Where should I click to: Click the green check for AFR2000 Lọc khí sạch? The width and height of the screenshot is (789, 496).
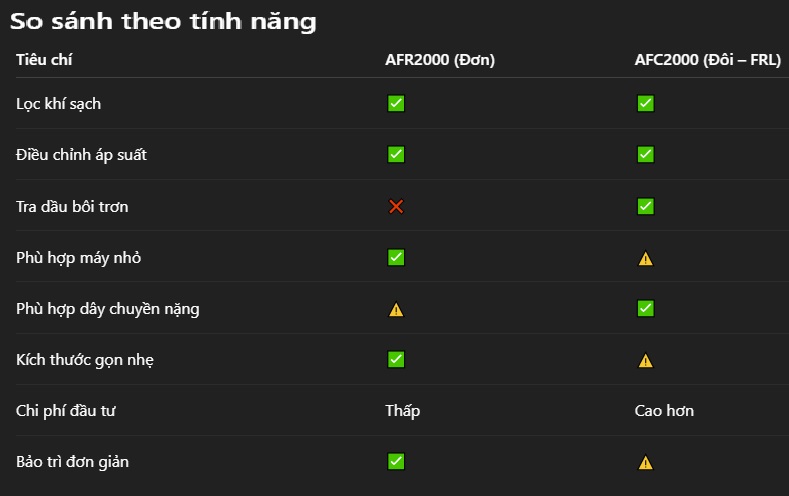pos(396,103)
